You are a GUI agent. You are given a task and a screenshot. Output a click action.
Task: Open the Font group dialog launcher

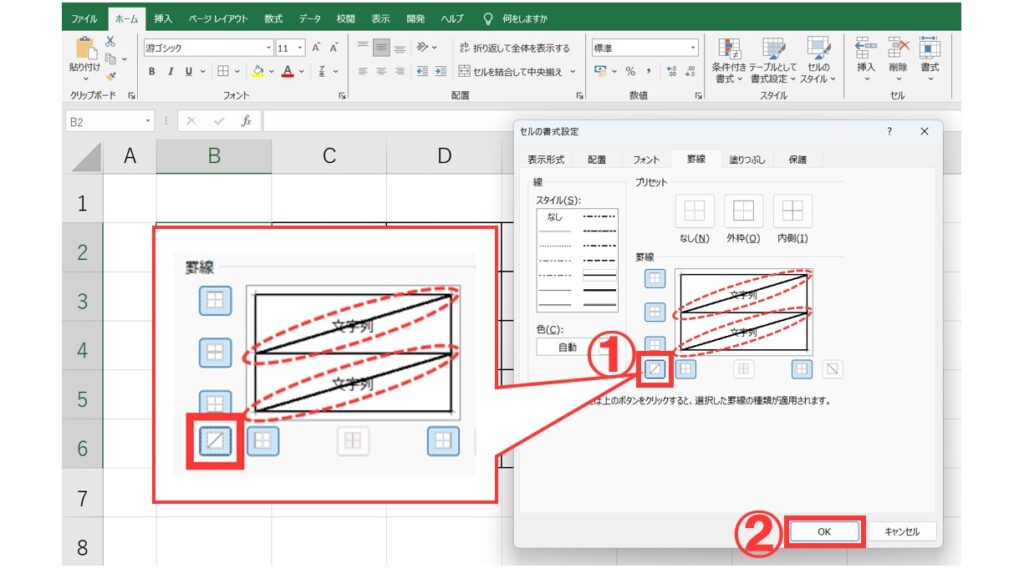(342, 95)
